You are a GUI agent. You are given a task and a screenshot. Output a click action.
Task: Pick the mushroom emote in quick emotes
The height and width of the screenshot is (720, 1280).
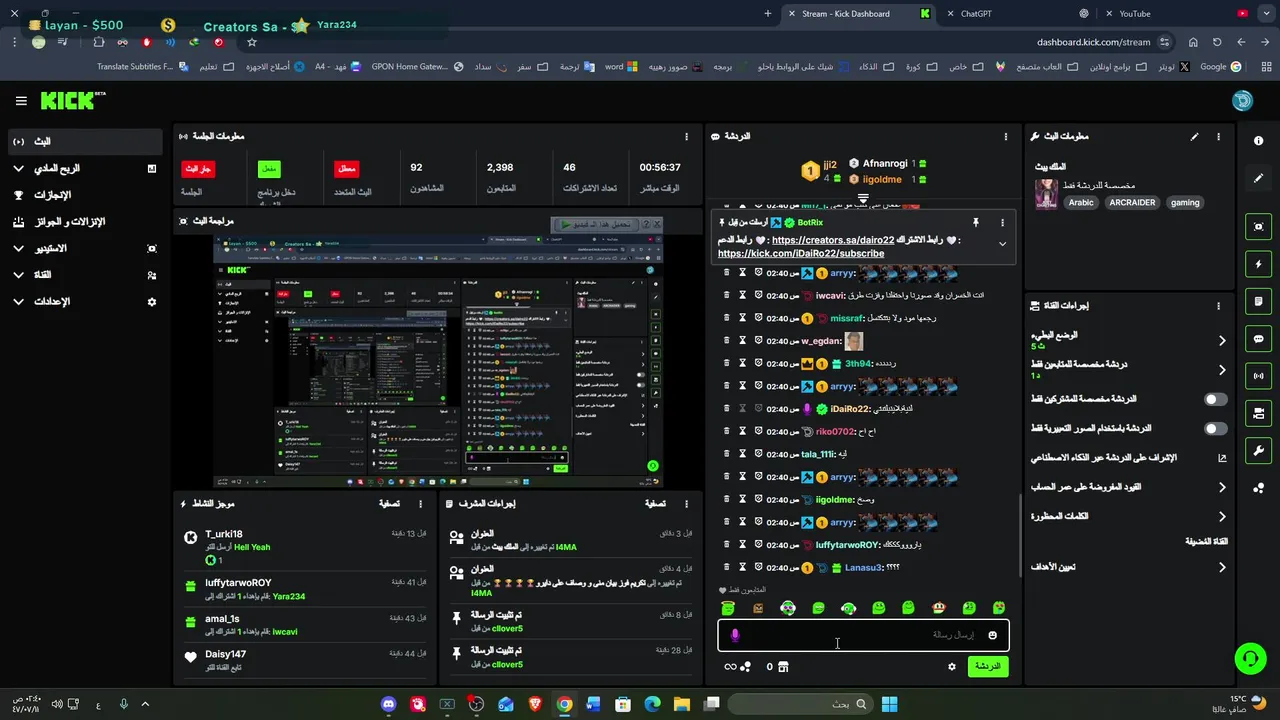[x=938, y=608]
